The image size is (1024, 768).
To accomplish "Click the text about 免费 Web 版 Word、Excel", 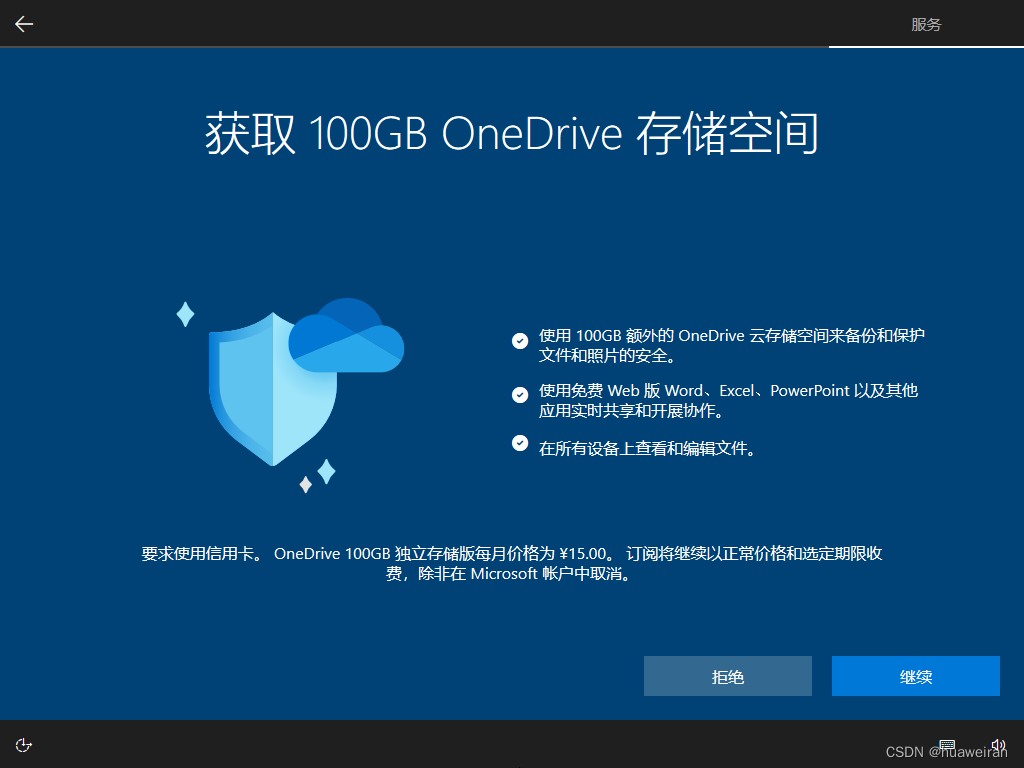I will (728, 400).
